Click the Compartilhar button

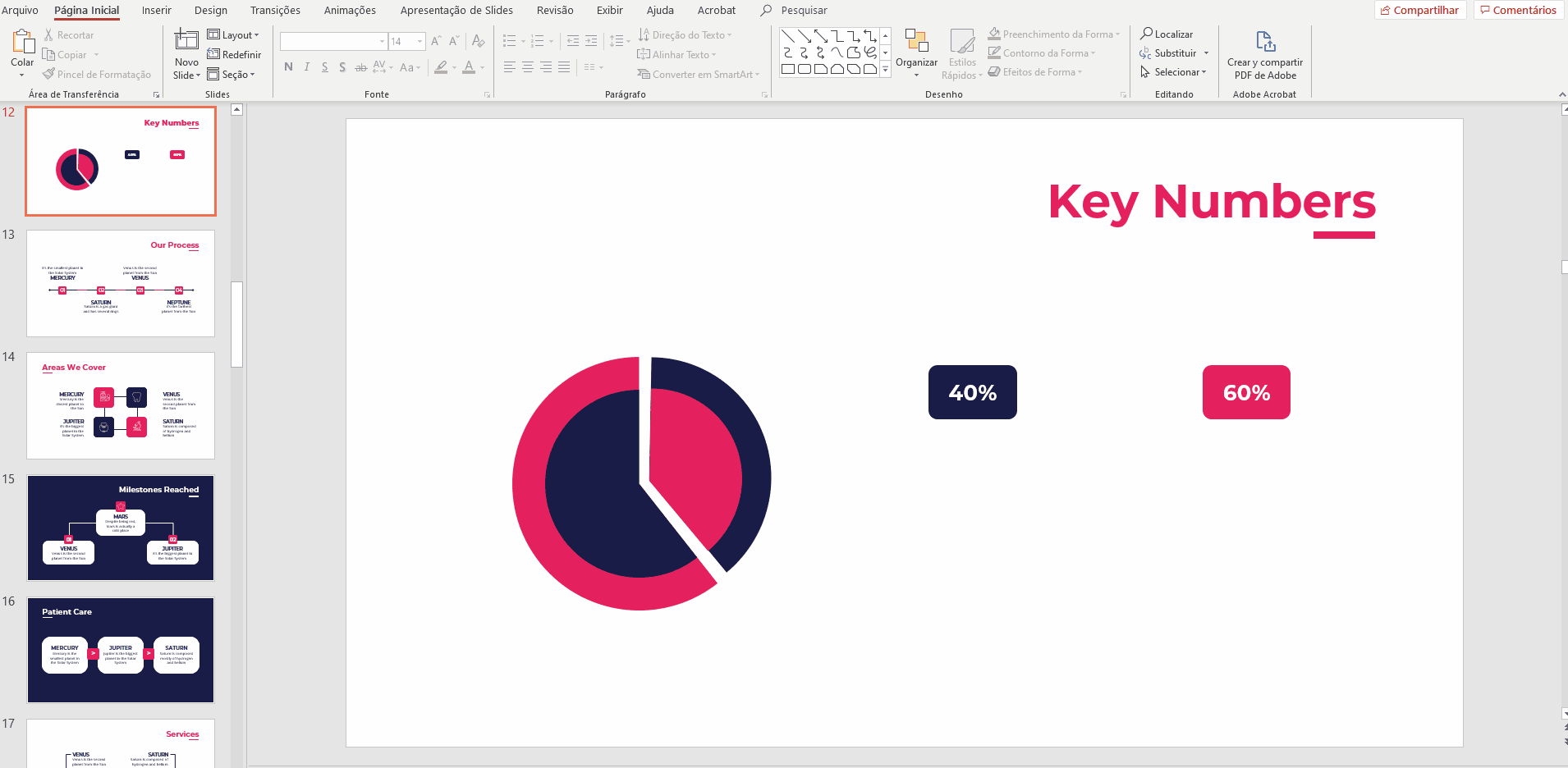(x=1420, y=11)
